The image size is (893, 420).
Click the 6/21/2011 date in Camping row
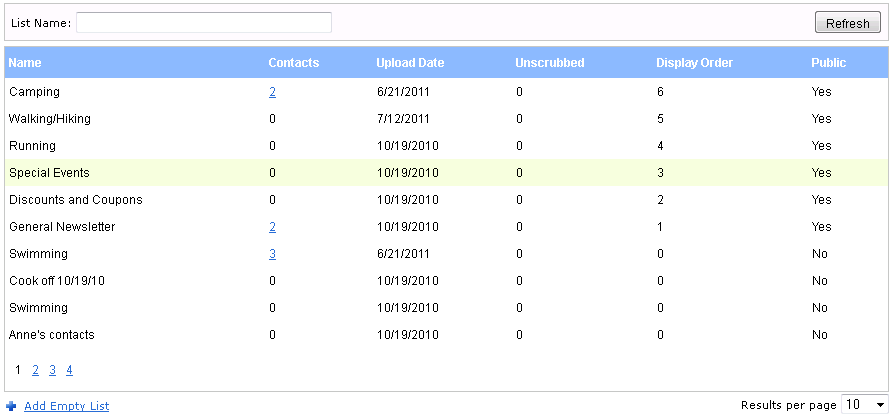[x=403, y=92]
